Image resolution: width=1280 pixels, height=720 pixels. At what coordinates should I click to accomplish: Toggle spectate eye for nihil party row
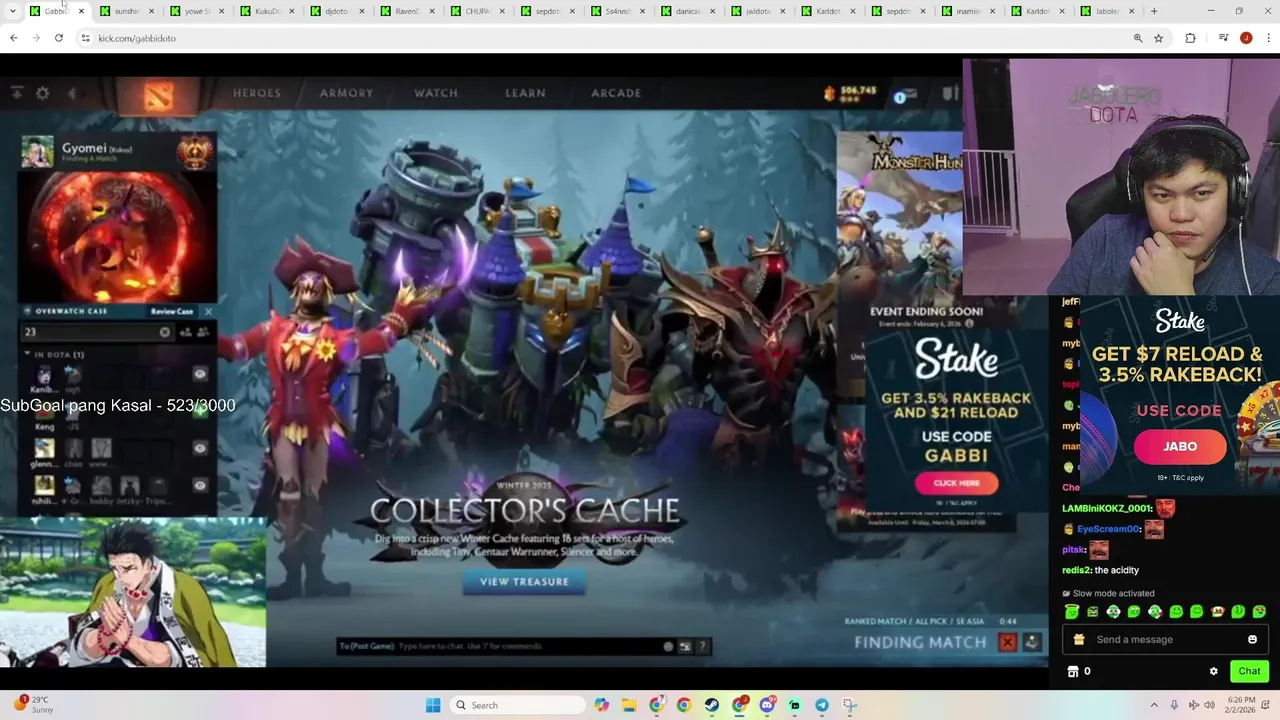pos(200,485)
